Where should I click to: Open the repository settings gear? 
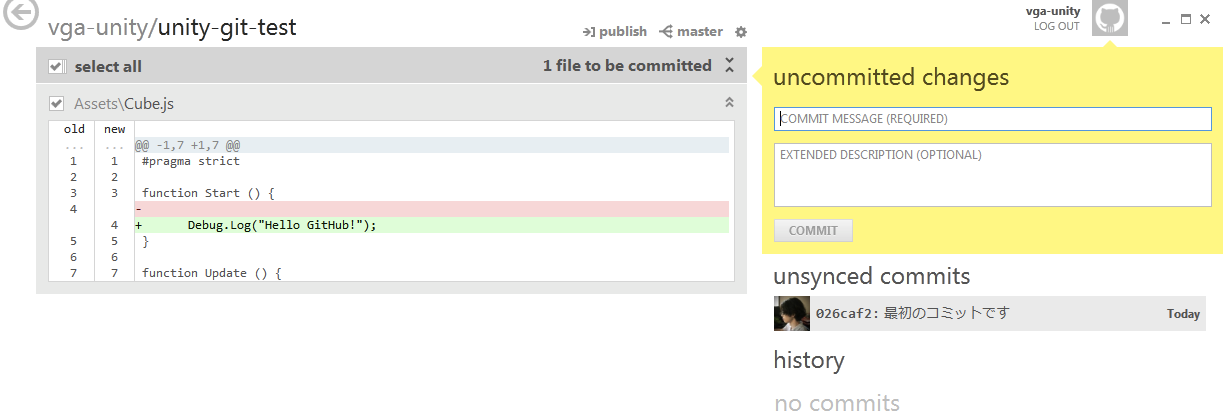741,32
